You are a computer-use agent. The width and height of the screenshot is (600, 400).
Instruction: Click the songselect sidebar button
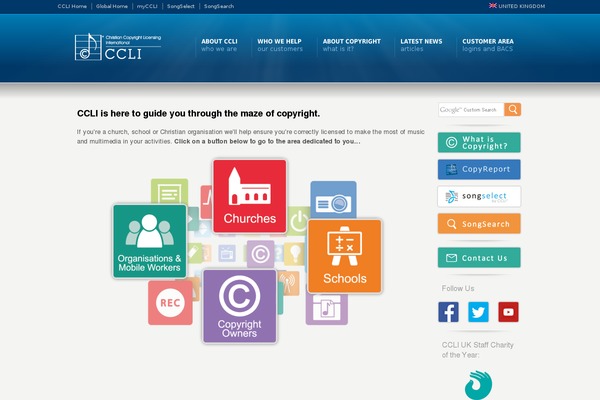[479, 196]
